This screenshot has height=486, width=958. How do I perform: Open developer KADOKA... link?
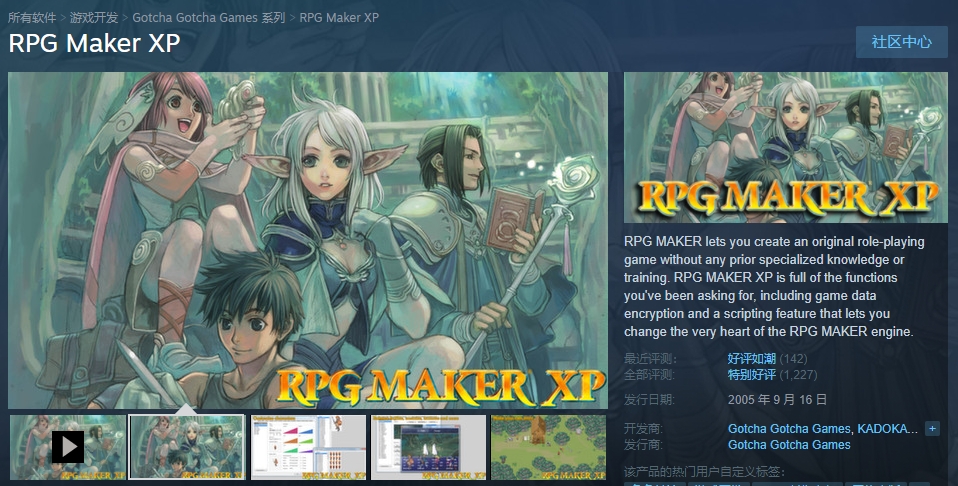tap(888, 429)
